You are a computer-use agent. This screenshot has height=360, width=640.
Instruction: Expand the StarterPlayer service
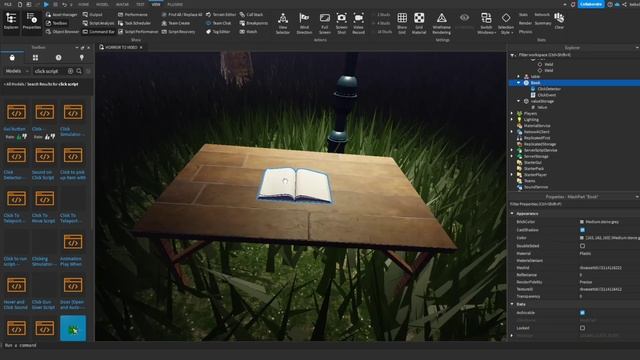(512, 175)
